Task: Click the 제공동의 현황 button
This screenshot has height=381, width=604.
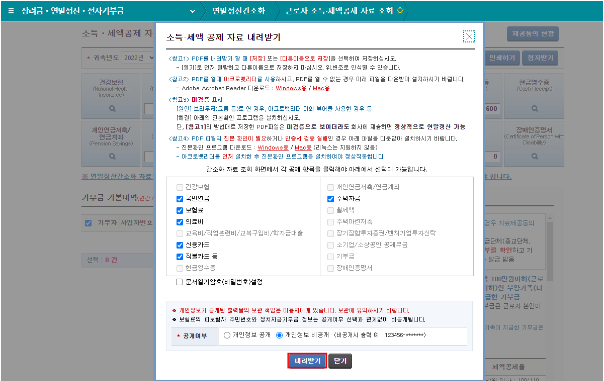Action: pos(533,34)
